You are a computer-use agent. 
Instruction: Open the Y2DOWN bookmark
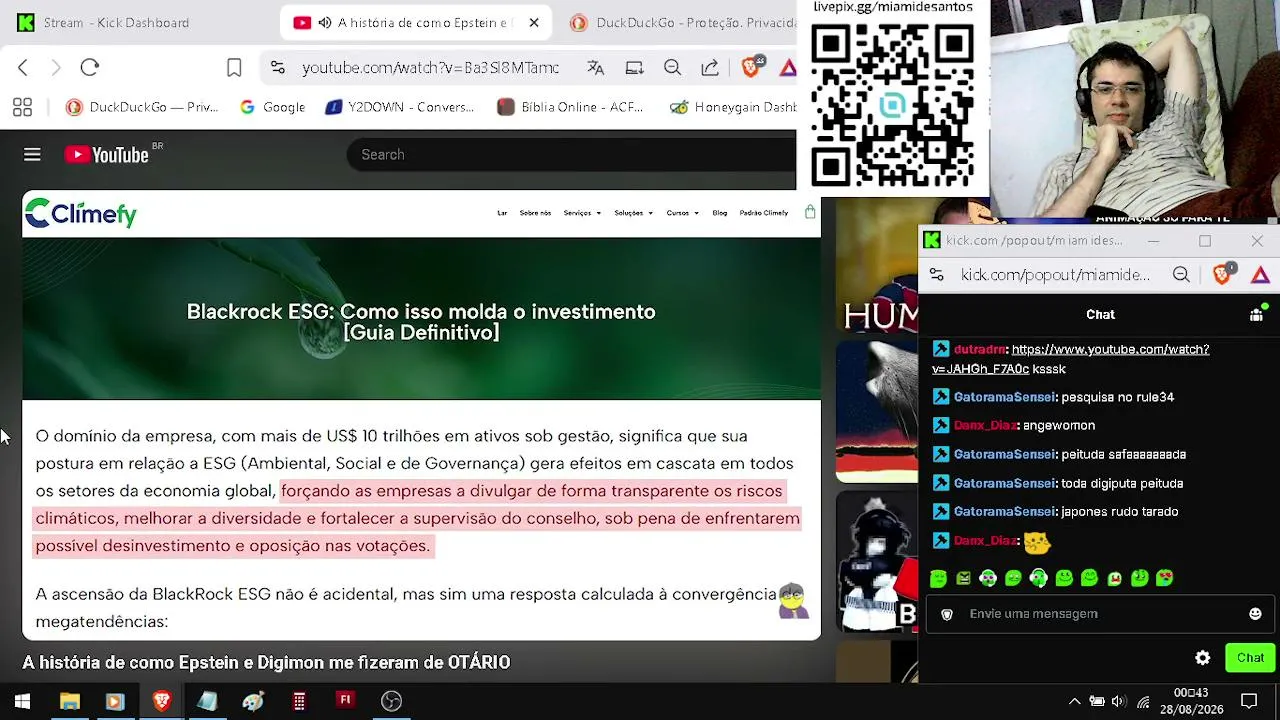pos(400,107)
